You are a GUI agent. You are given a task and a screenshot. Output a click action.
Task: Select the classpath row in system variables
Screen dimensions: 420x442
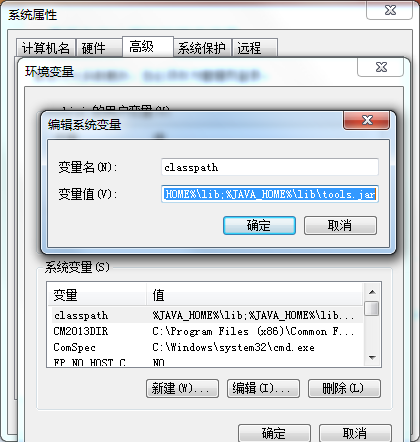(x=207, y=315)
